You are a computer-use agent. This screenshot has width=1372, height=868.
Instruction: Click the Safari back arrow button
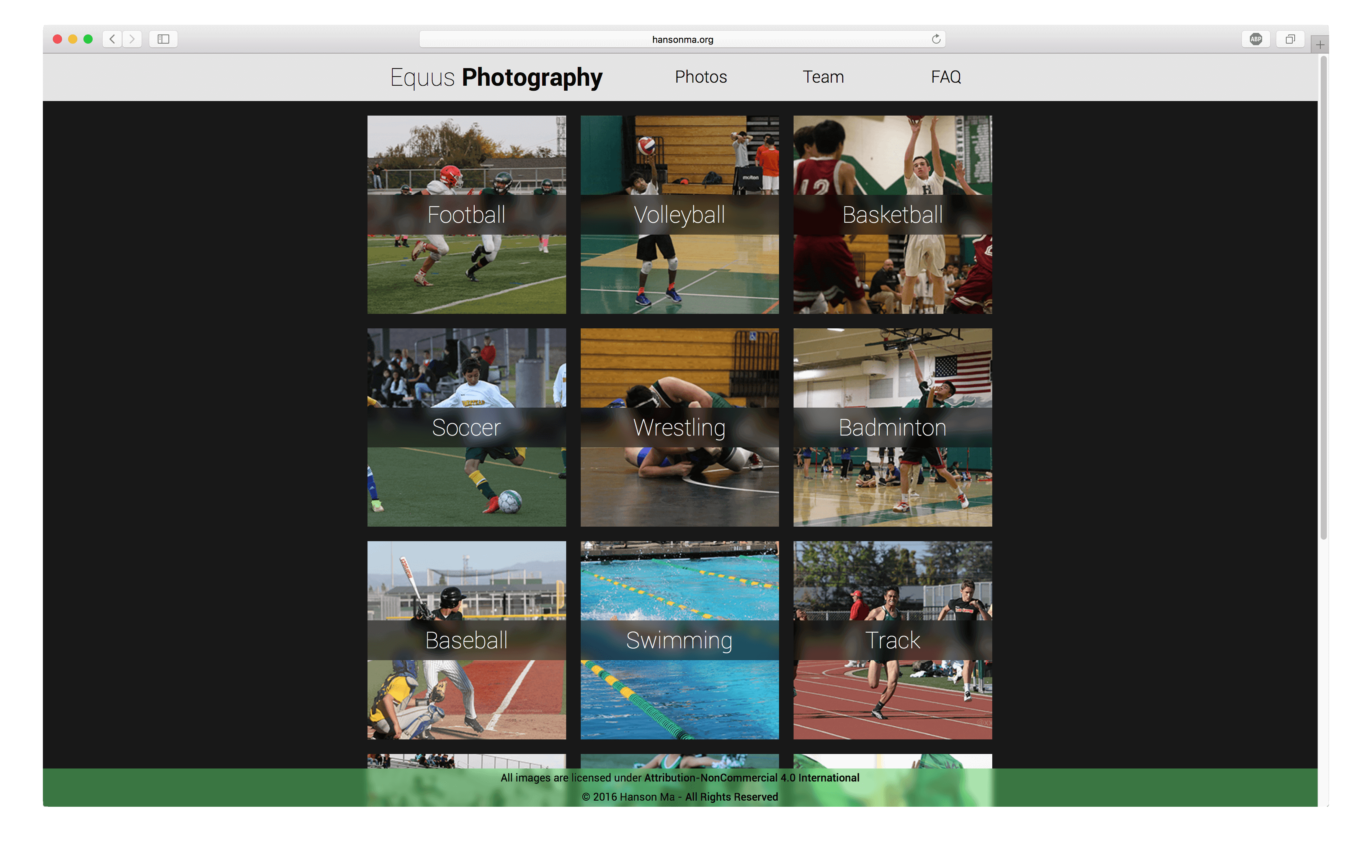click(112, 39)
